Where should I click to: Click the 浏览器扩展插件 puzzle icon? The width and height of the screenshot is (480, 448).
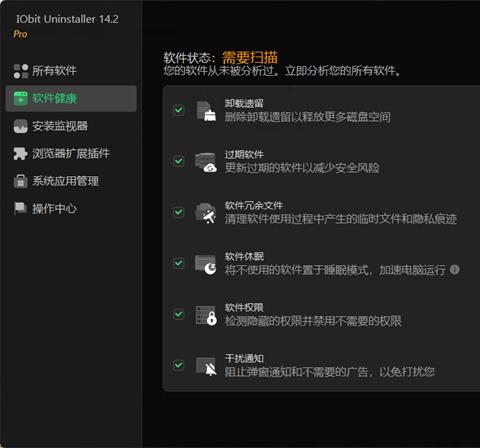(21, 154)
